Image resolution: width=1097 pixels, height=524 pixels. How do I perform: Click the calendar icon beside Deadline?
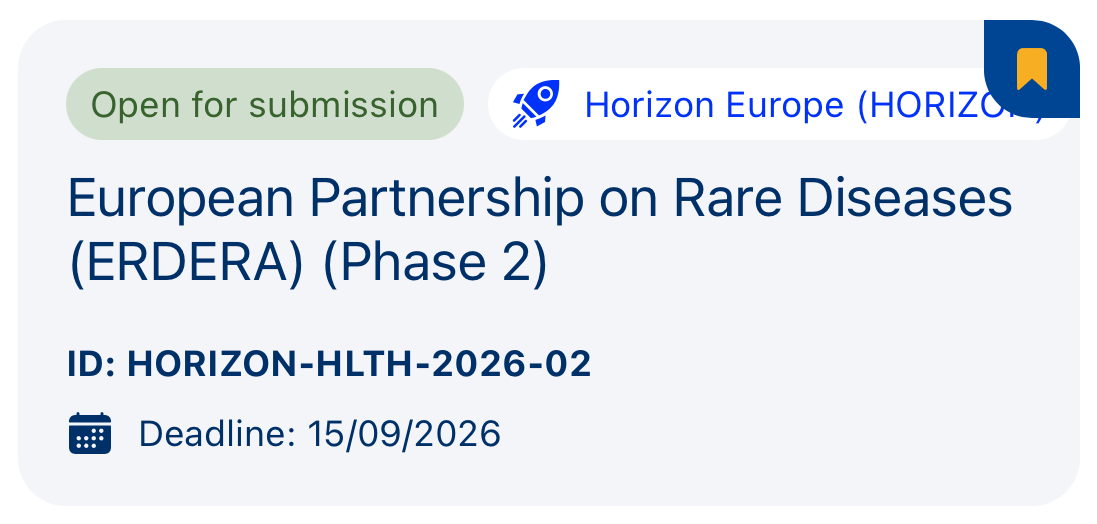90,434
